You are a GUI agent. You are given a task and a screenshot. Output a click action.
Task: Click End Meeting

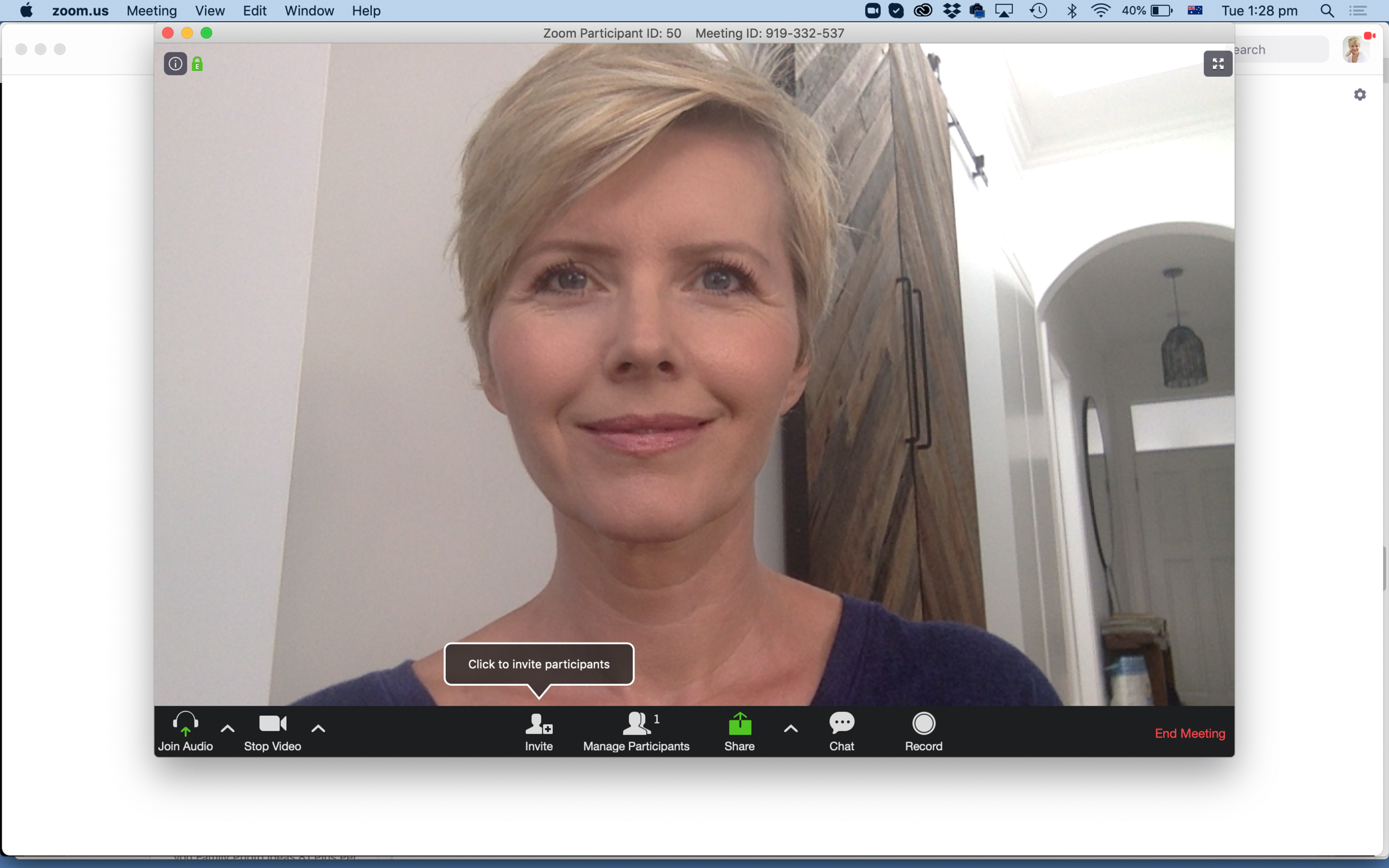point(1188,733)
